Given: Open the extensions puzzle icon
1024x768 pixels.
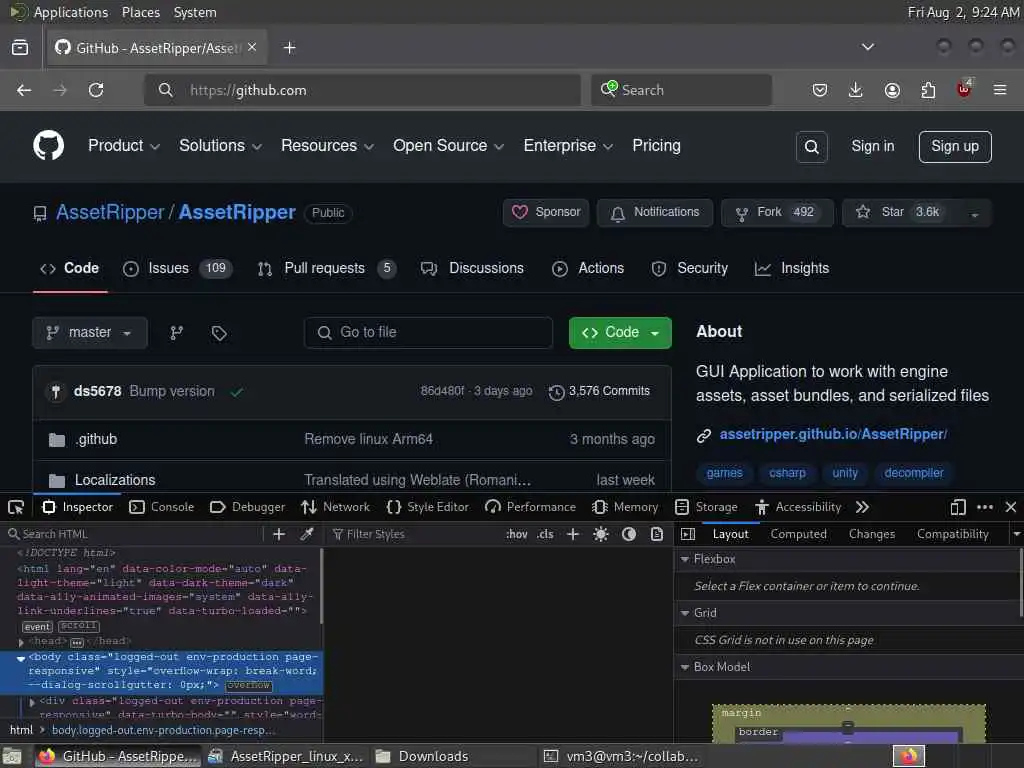Looking at the screenshot, I should 928,90.
